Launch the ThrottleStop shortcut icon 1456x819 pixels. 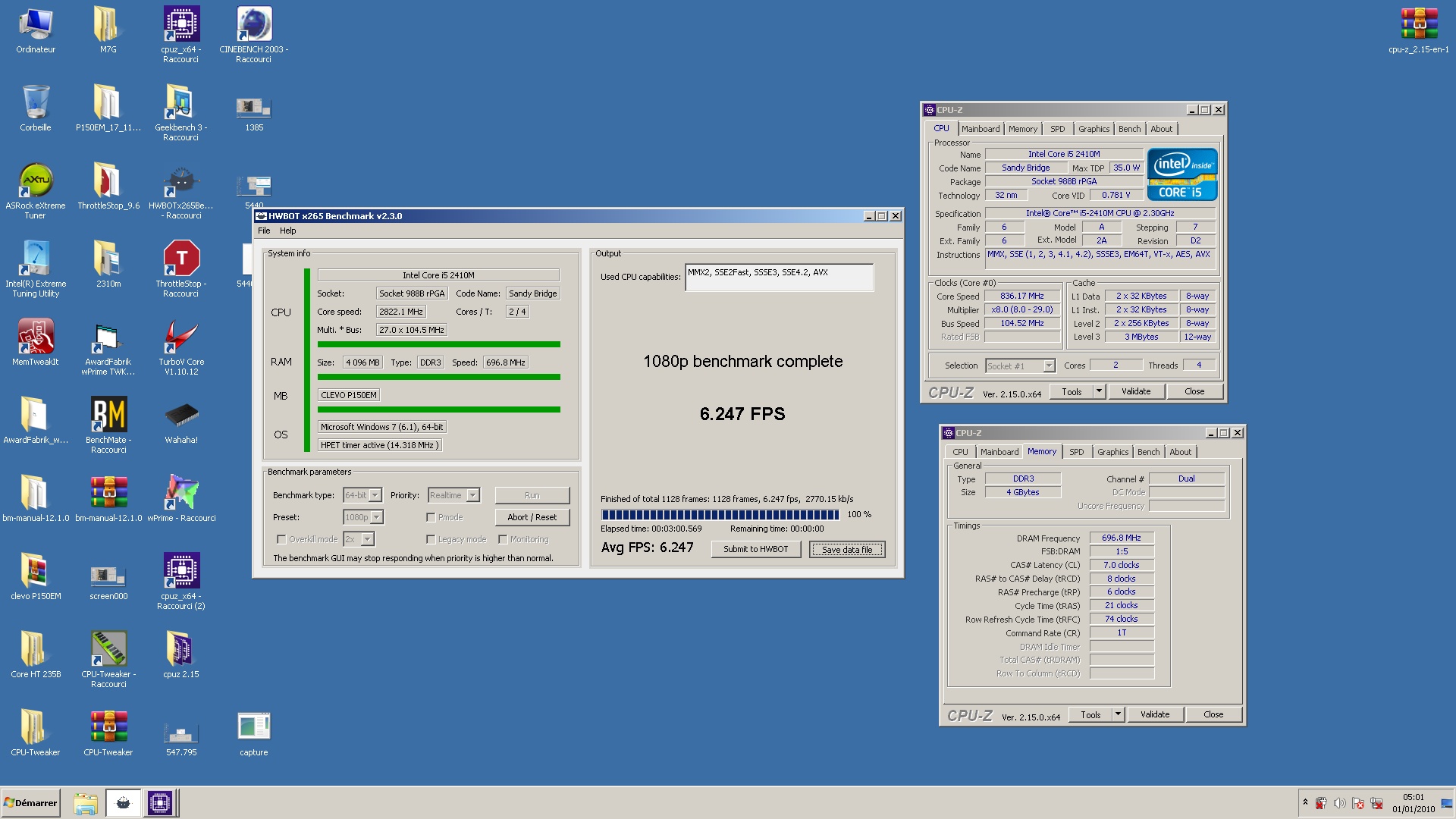tap(181, 260)
